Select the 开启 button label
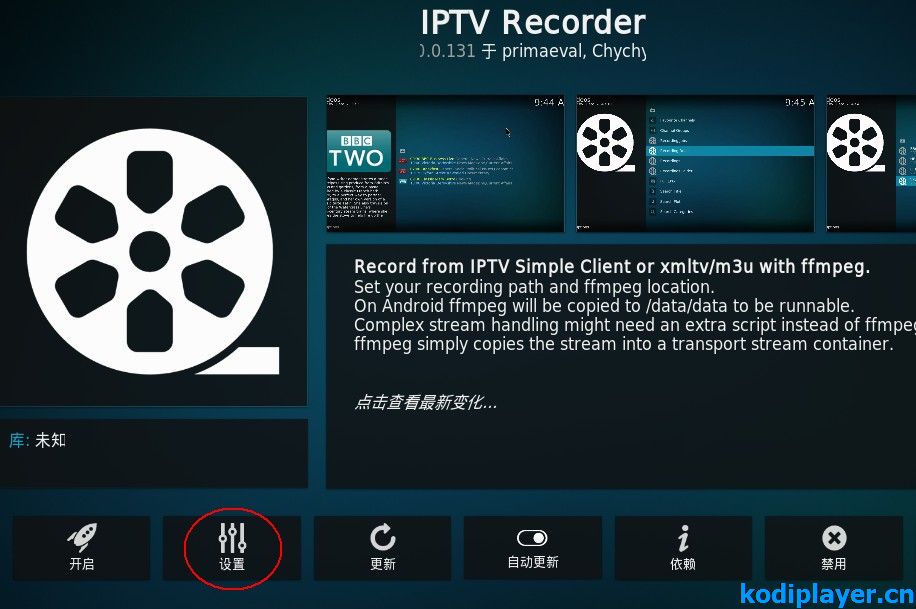This screenshot has height=609, width=916. pos(82,564)
